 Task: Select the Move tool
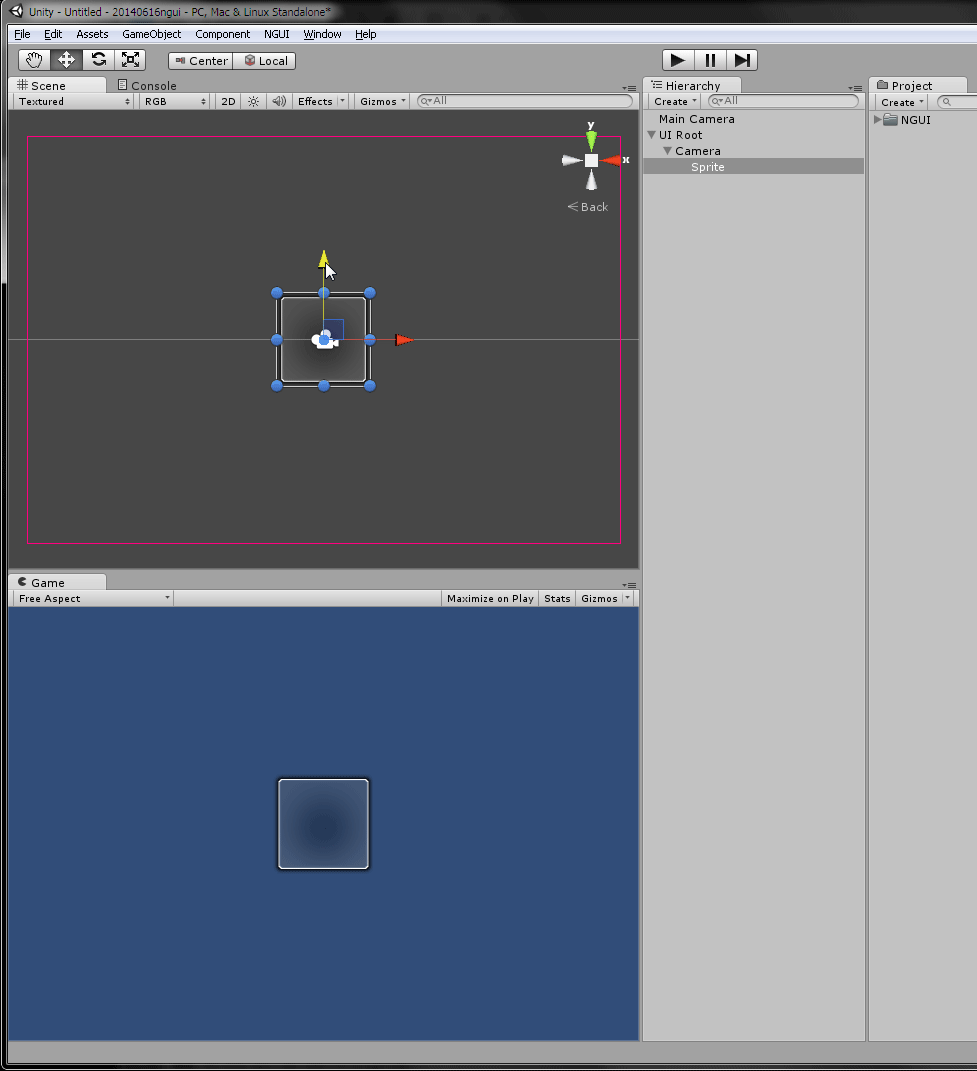coord(66,60)
